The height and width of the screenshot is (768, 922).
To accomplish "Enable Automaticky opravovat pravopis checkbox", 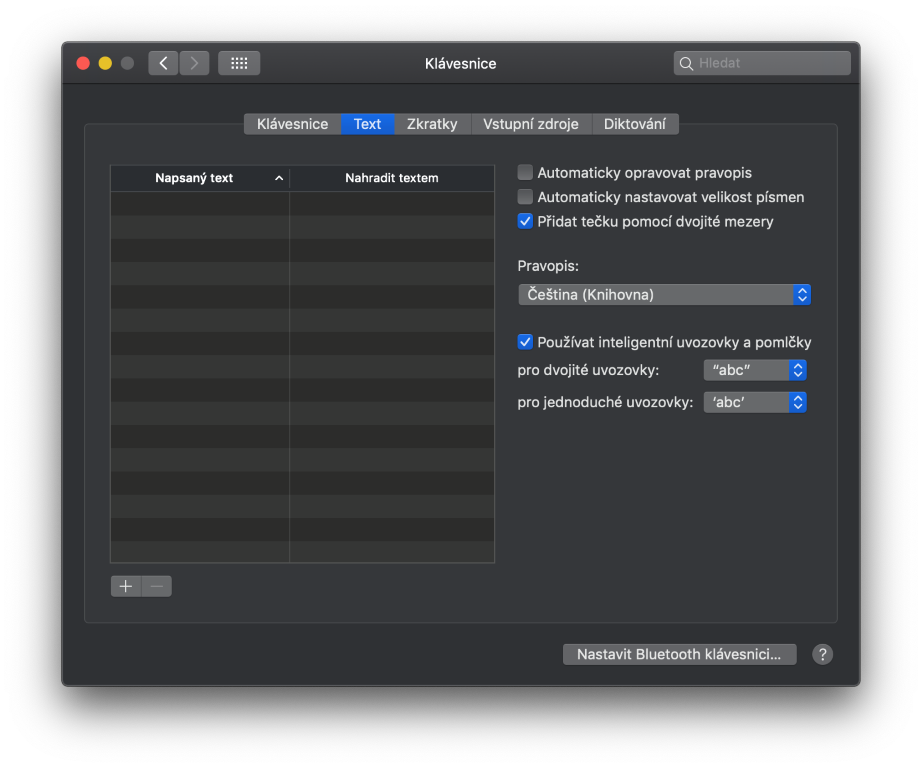I will click(526, 173).
